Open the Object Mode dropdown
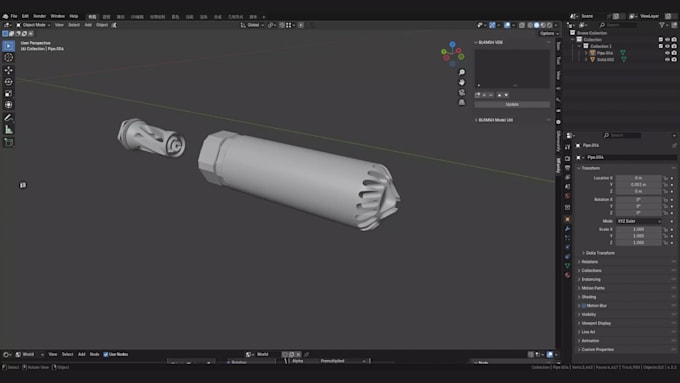 (x=33, y=25)
